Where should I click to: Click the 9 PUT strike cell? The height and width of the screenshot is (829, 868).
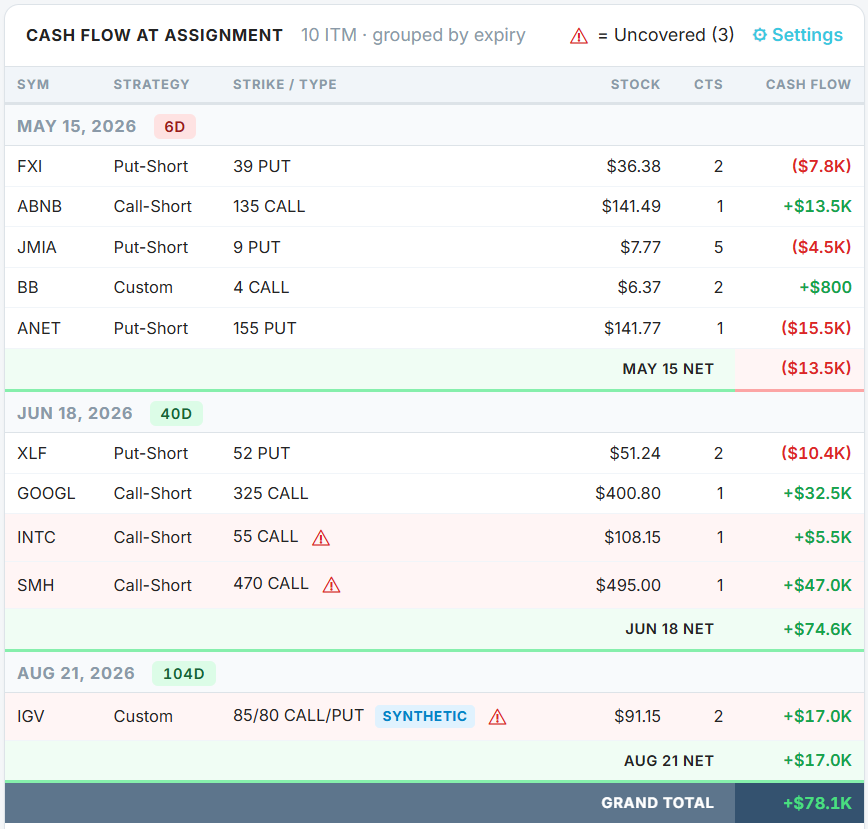[256, 247]
